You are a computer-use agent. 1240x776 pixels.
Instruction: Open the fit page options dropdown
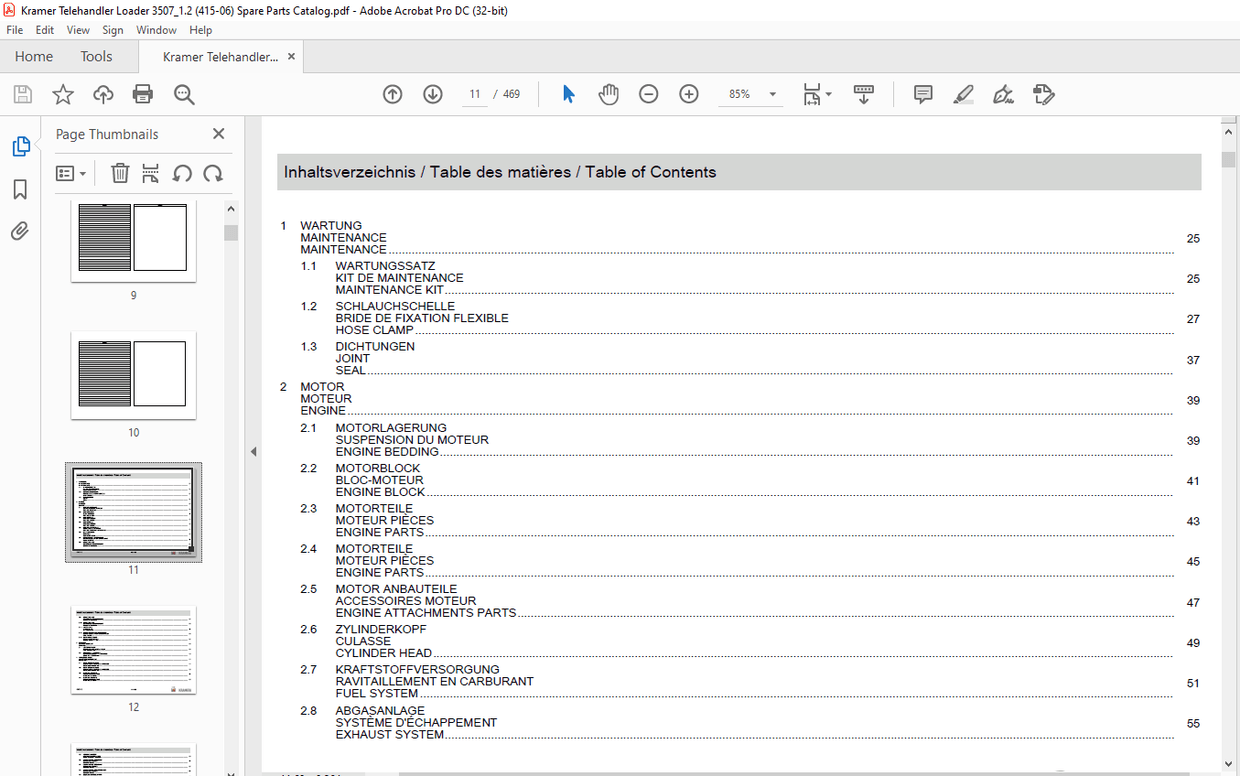[817, 94]
